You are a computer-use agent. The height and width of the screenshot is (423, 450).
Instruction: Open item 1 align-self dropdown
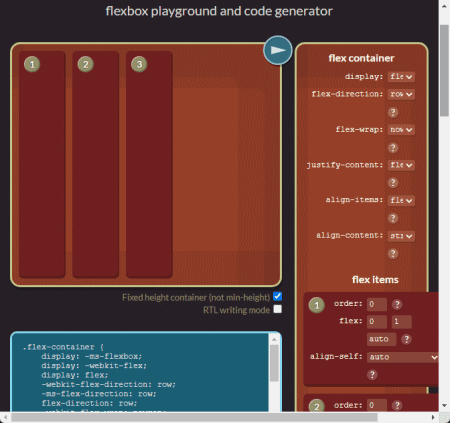403,357
